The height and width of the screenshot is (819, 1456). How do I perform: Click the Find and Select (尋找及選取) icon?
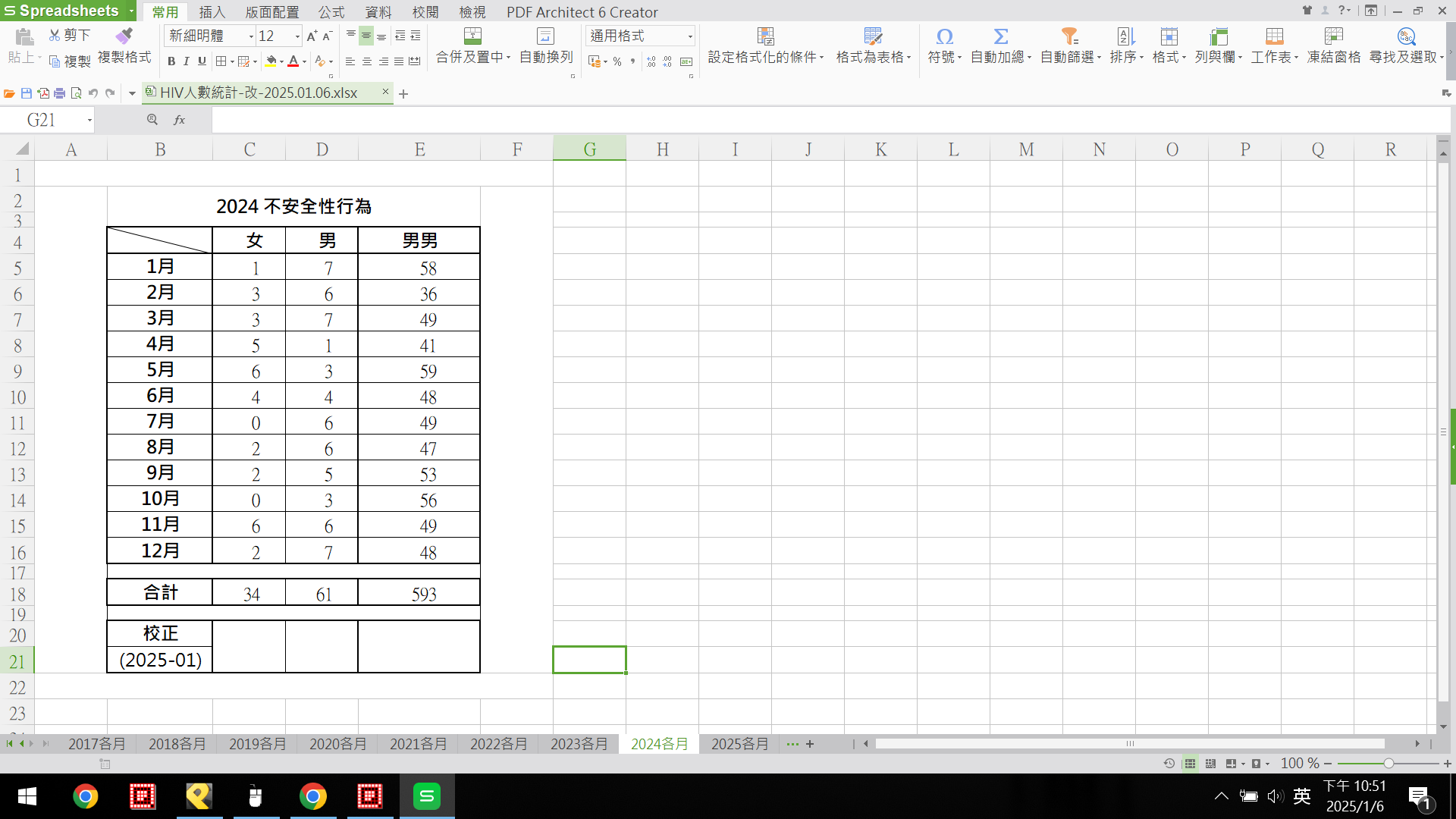pos(1406,36)
